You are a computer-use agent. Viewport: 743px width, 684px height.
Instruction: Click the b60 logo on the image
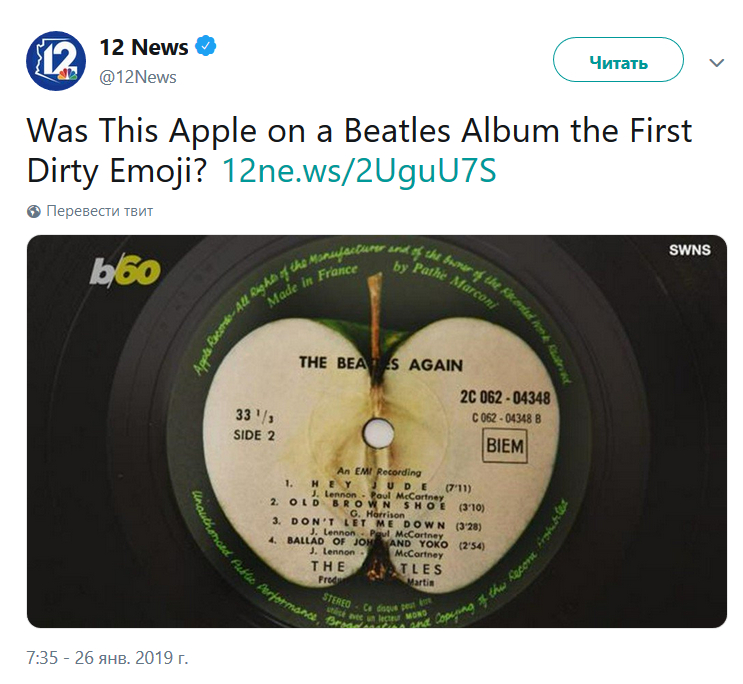click(x=125, y=273)
